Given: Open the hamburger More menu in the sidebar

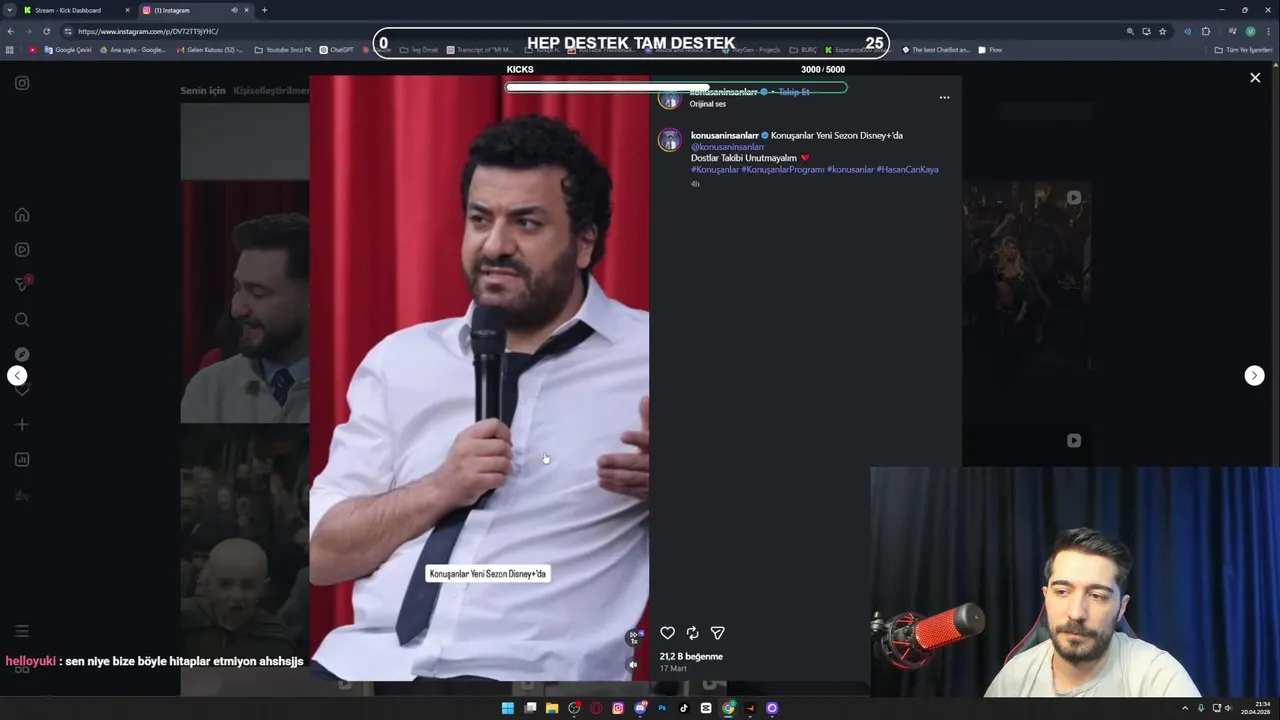Looking at the screenshot, I should click(22, 631).
